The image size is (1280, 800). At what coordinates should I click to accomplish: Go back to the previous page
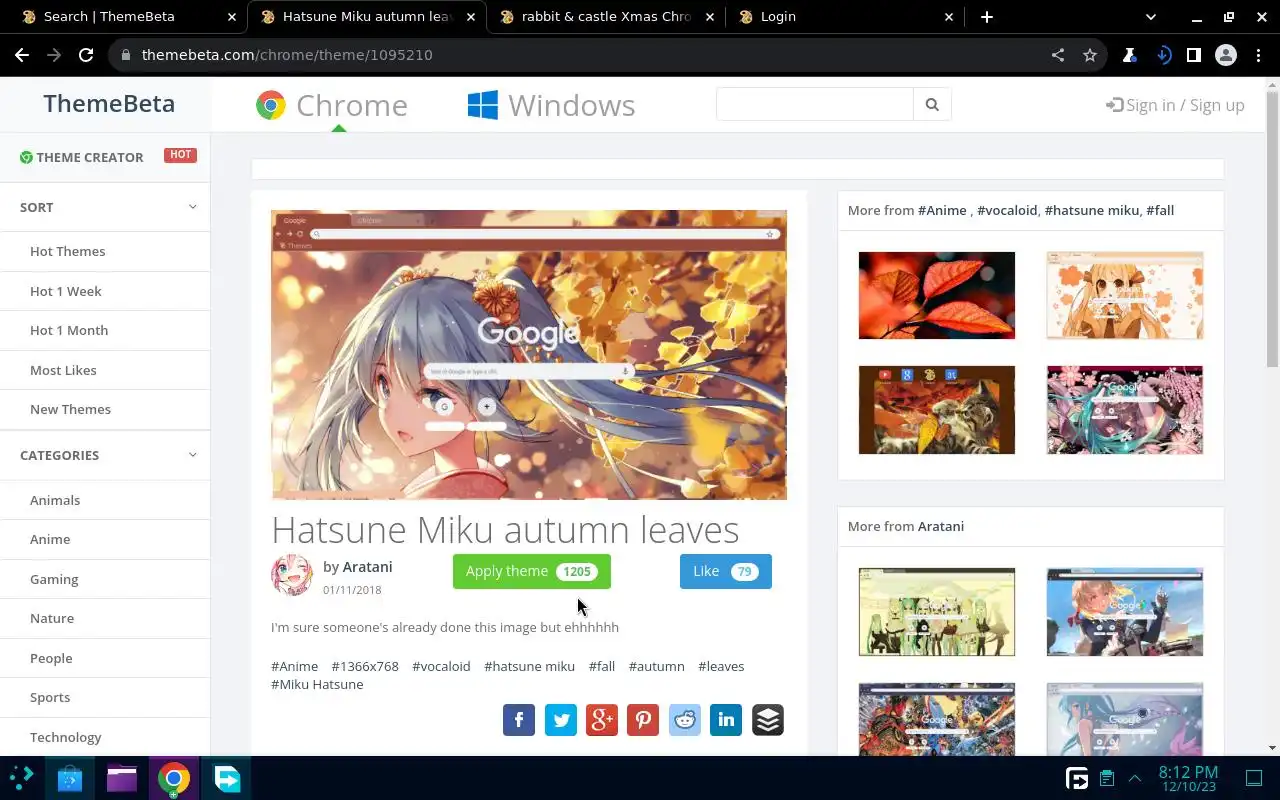[x=22, y=55]
